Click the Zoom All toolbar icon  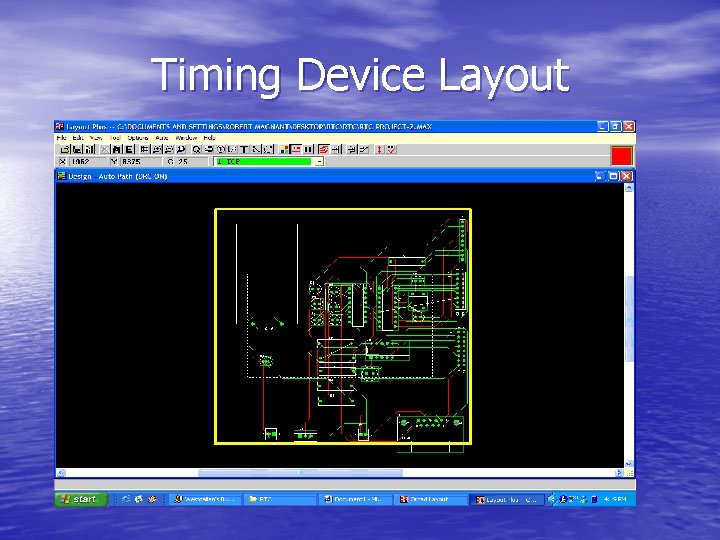[x=181, y=149]
